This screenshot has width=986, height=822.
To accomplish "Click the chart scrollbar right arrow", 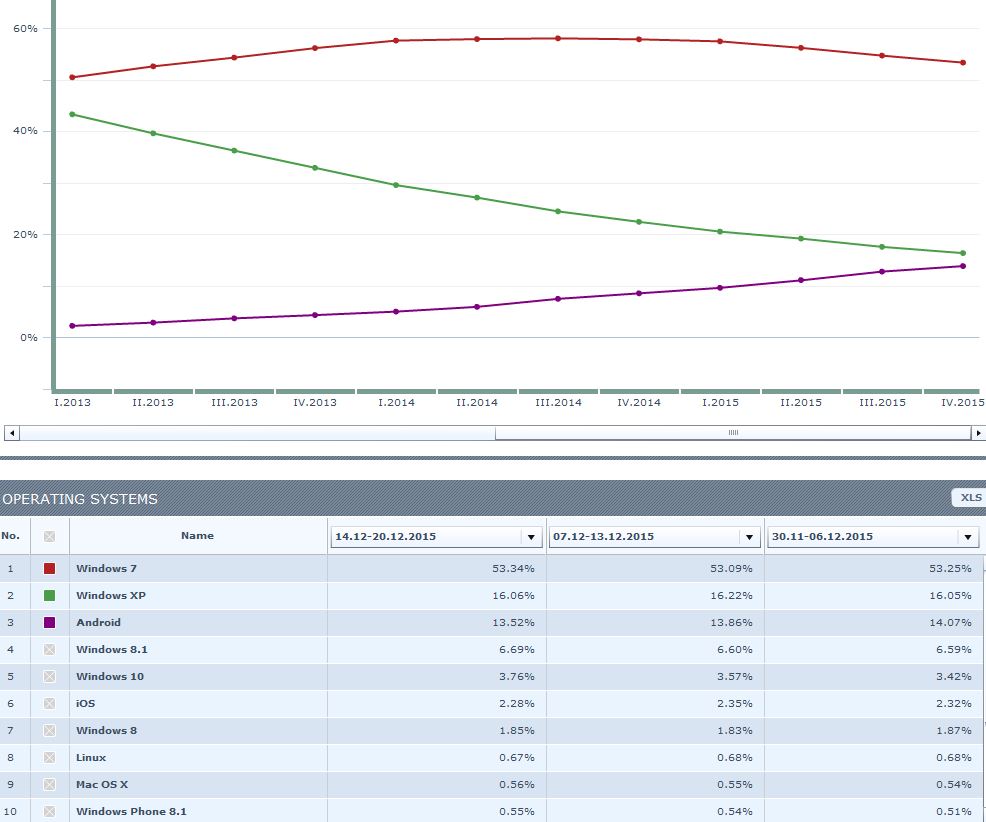I will pos(978,433).
